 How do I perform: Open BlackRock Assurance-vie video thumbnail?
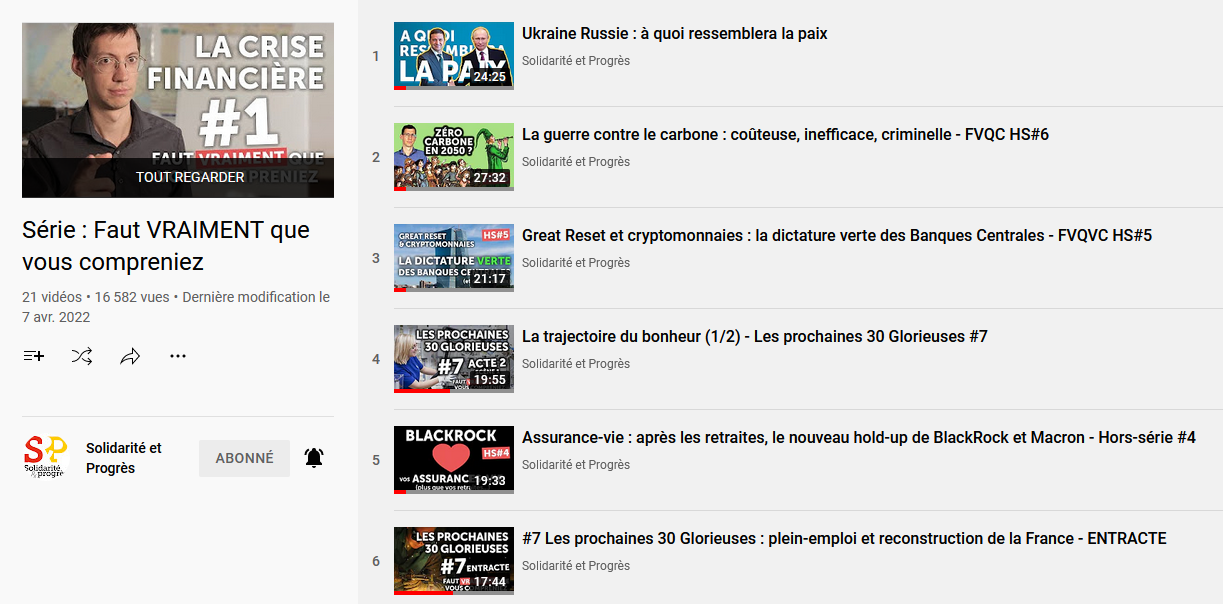(x=453, y=460)
